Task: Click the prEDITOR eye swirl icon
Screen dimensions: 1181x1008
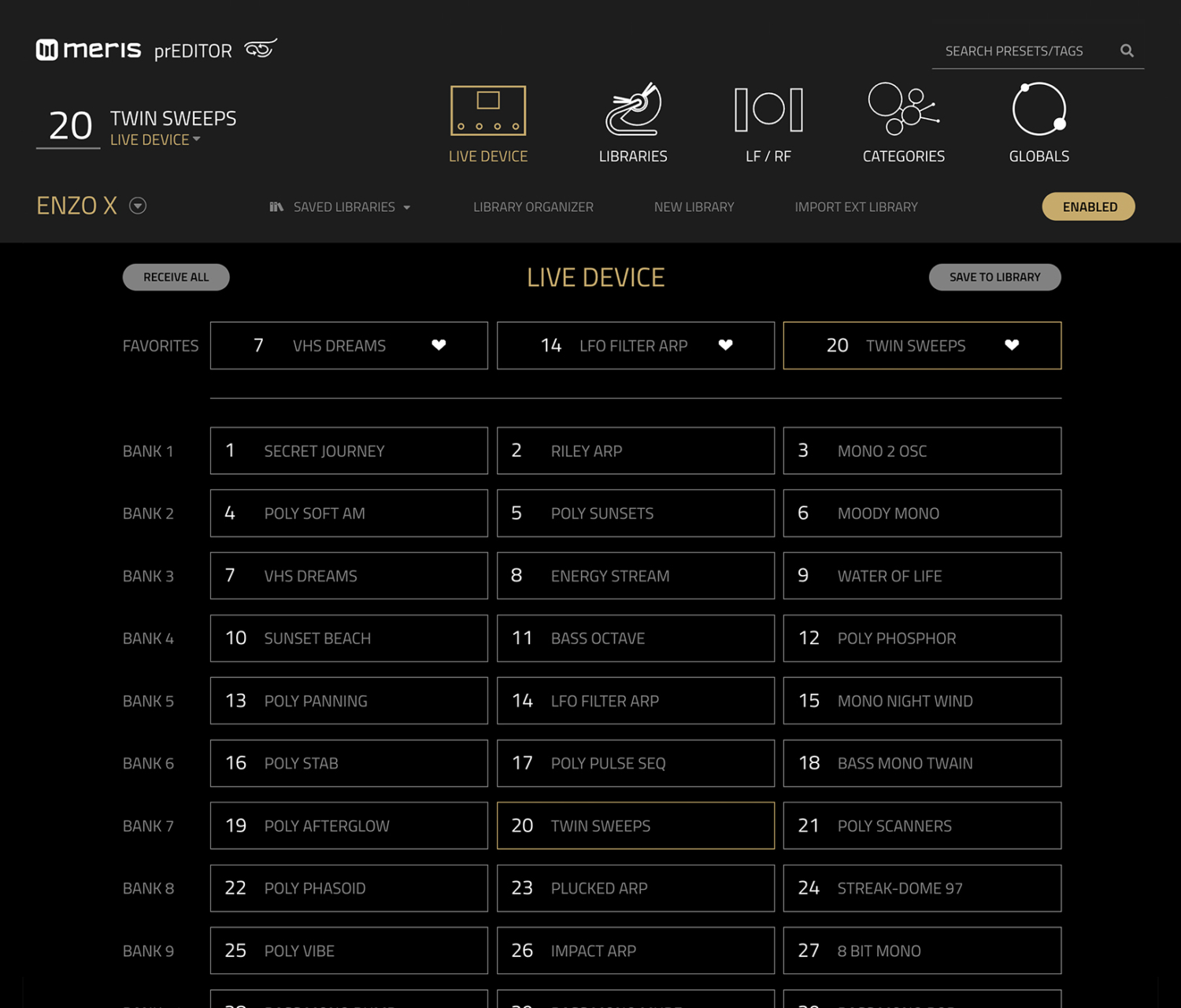Action: [261, 49]
